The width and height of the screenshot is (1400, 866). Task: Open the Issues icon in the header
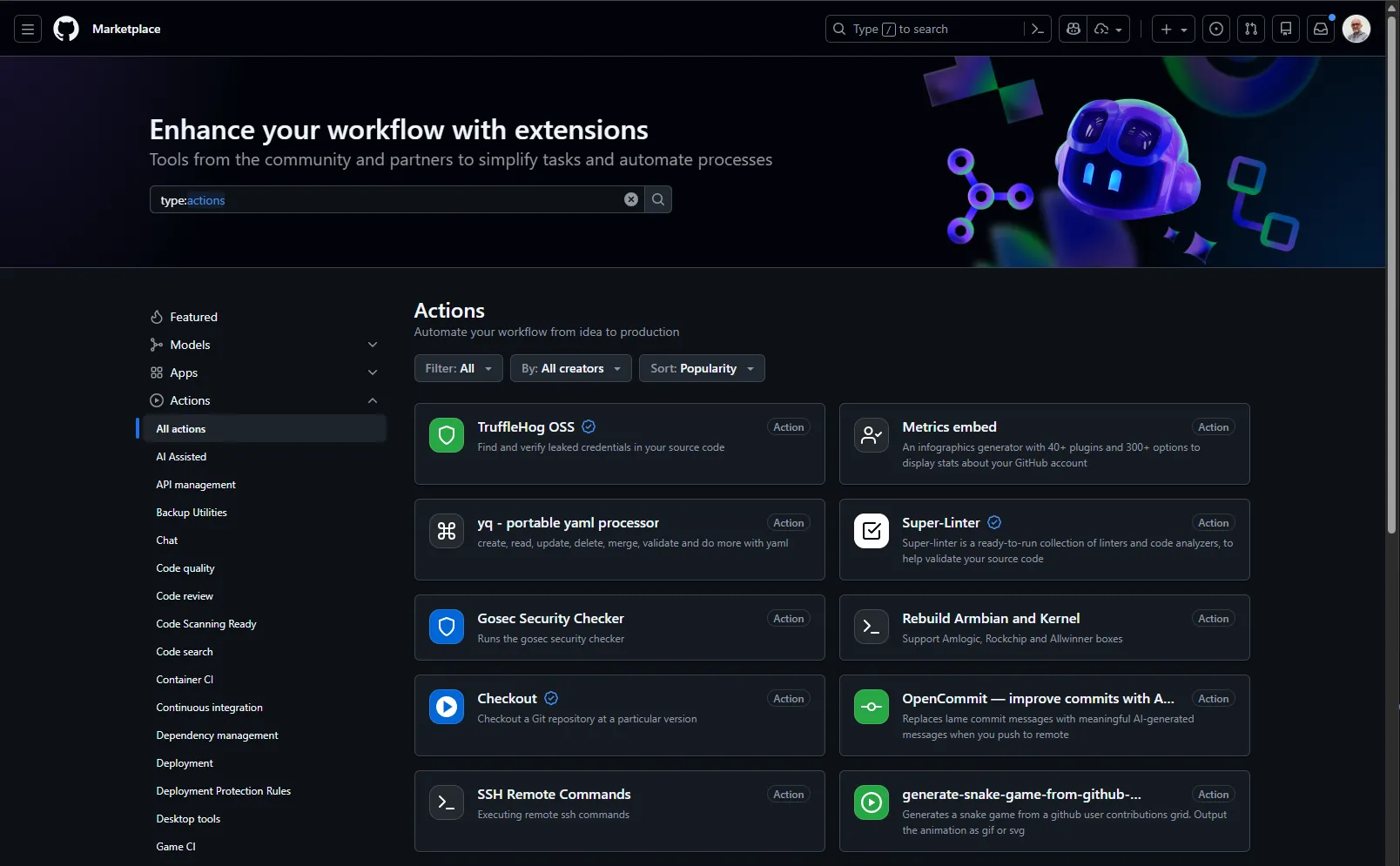pos(1216,29)
